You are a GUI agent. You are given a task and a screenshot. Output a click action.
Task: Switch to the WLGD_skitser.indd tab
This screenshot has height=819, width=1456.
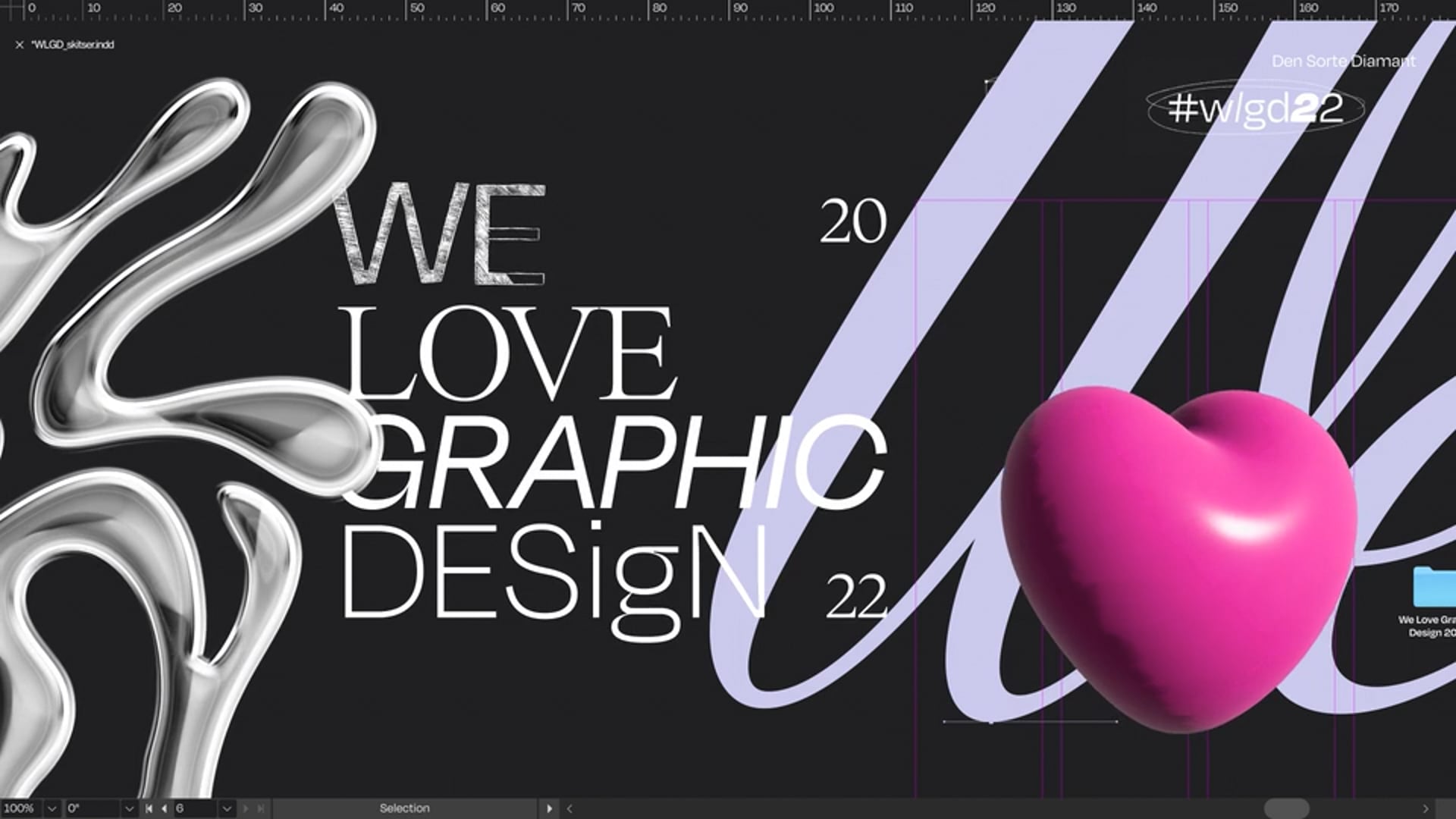click(x=73, y=45)
